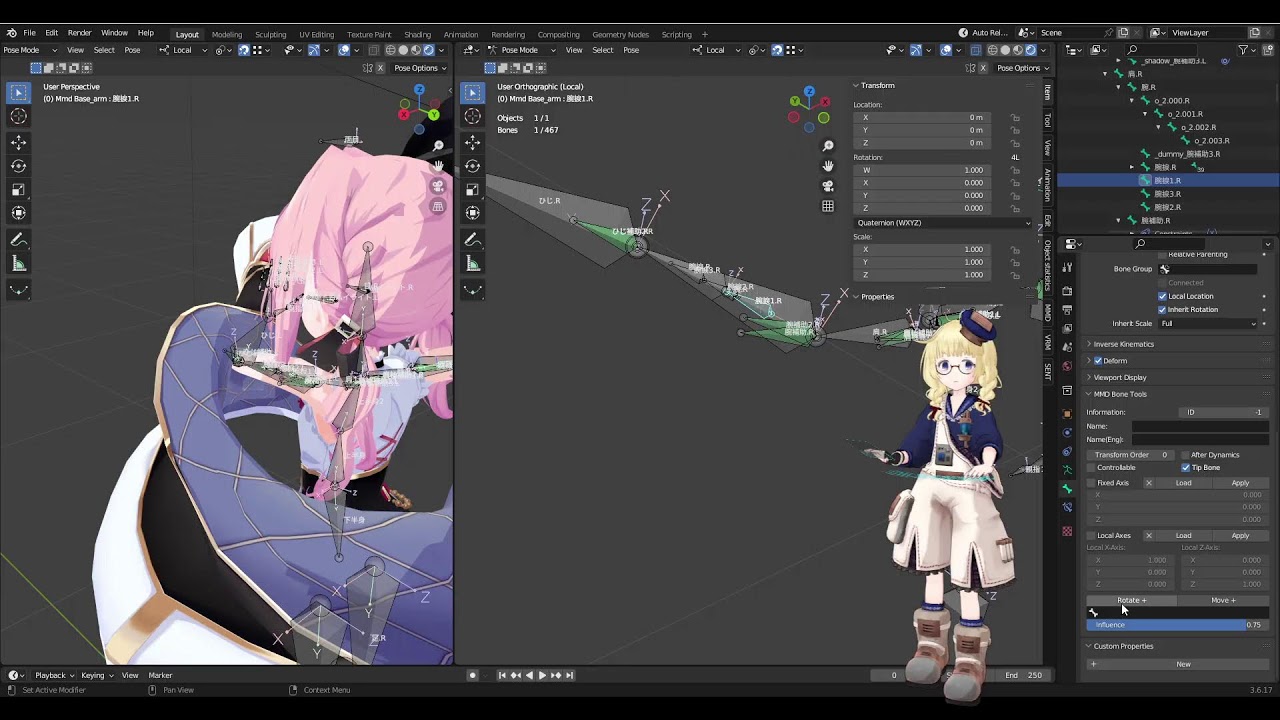Activate the Cursor tool in left viewport

(18, 117)
